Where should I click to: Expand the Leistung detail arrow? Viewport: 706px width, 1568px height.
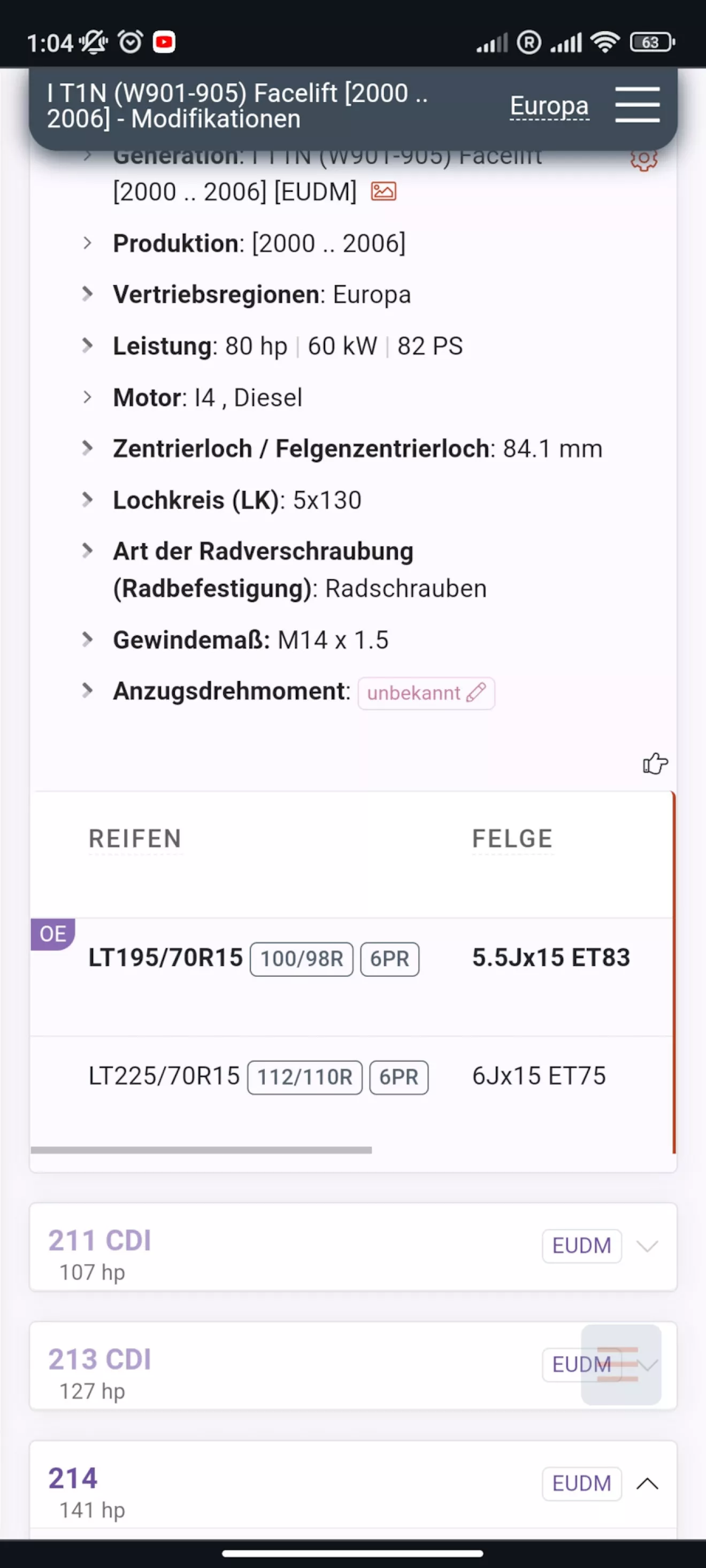[x=88, y=346]
